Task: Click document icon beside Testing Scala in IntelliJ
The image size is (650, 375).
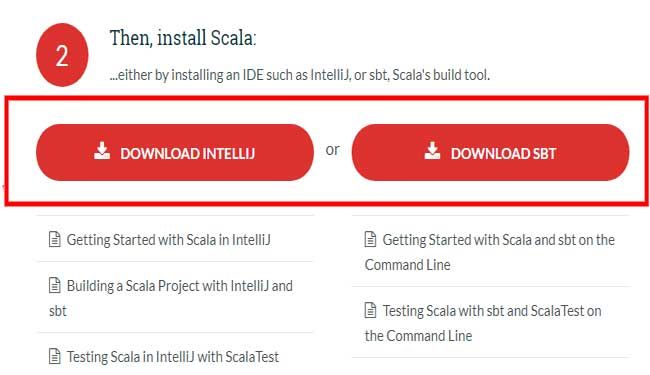Action: pyautogui.click(x=55, y=356)
